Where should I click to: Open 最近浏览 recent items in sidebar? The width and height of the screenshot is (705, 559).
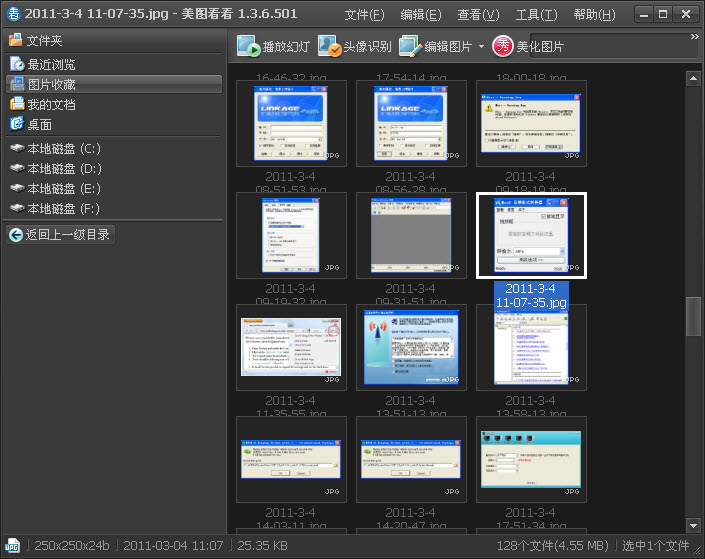[x=51, y=64]
